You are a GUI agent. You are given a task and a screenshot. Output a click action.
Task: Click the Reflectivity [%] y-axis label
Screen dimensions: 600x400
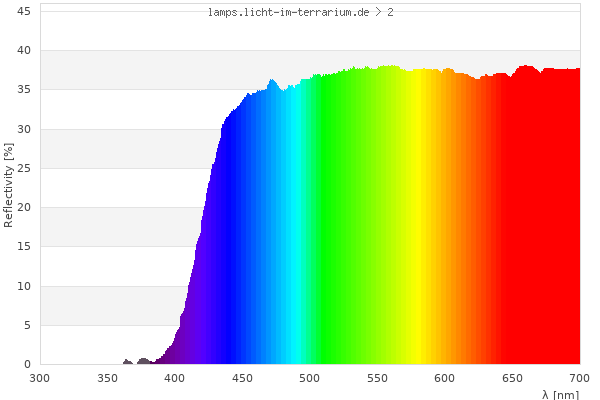click(x=9, y=185)
